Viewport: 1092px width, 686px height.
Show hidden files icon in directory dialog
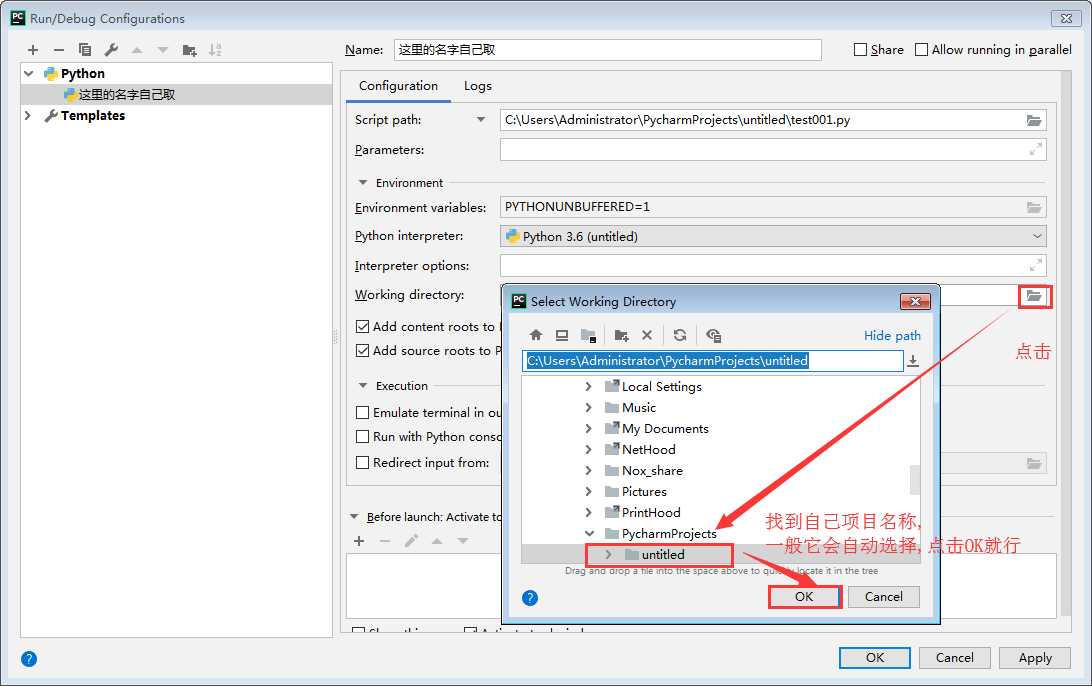pos(713,336)
